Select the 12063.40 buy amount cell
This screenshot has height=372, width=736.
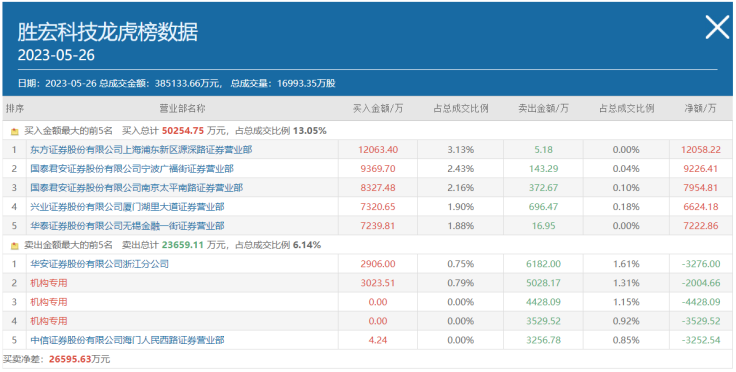(378, 150)
